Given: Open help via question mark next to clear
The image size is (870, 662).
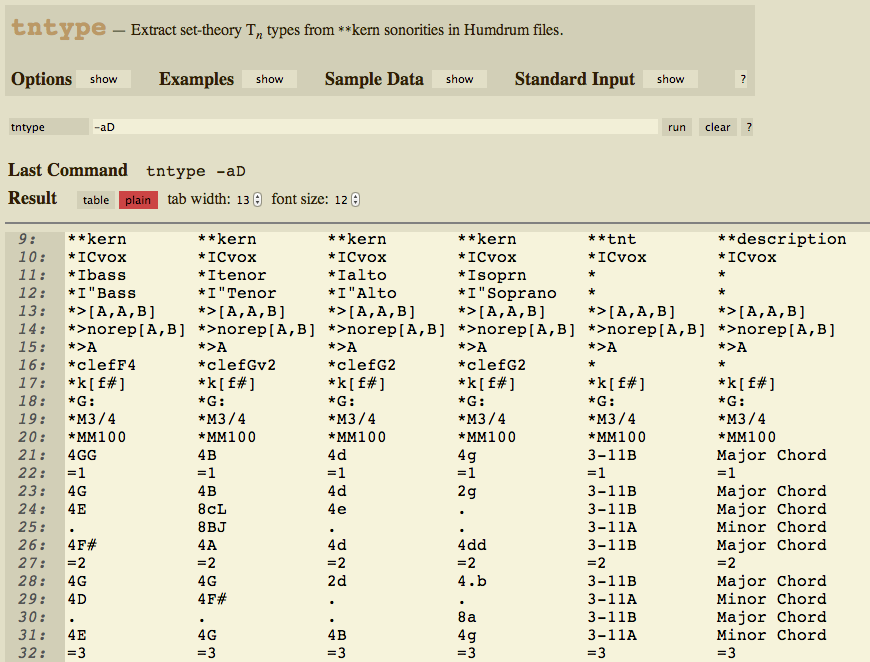Looking at the screenshot, I should click(748, 127).
